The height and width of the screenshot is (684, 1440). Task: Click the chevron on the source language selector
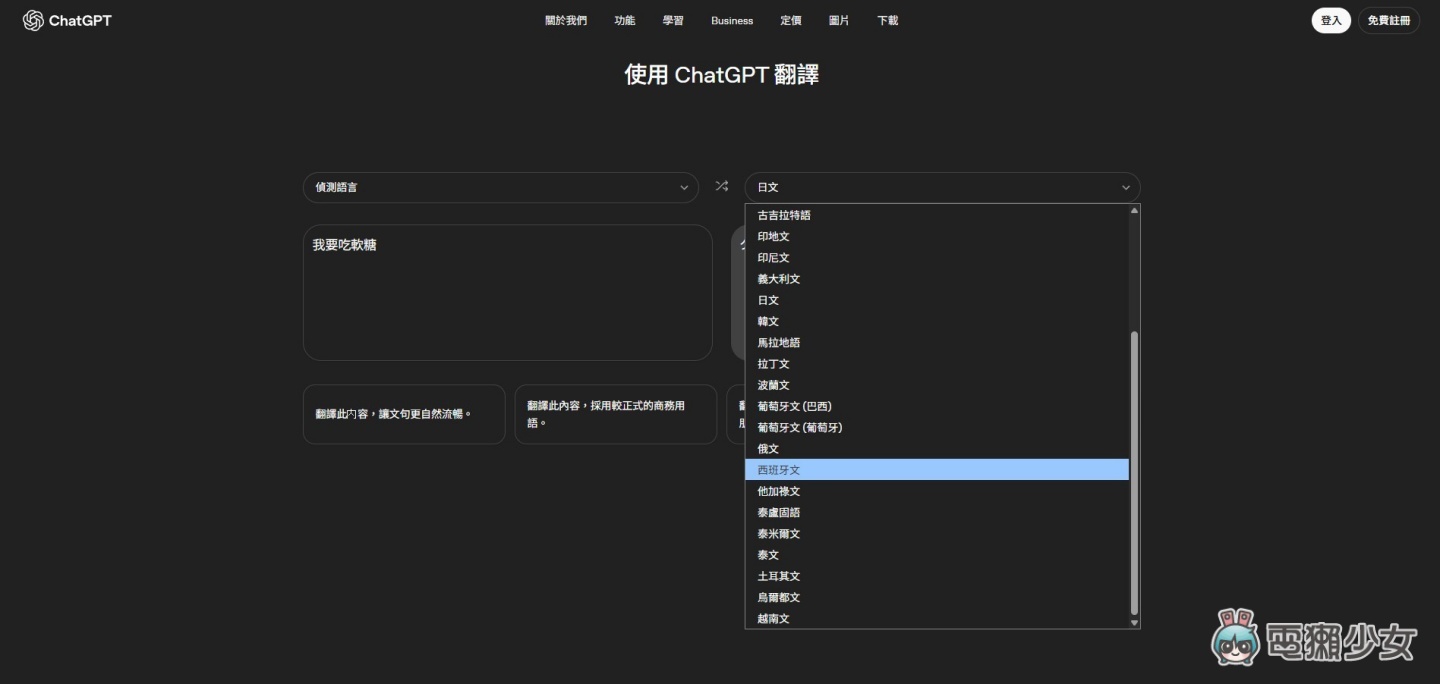click(x=684, y=187)
